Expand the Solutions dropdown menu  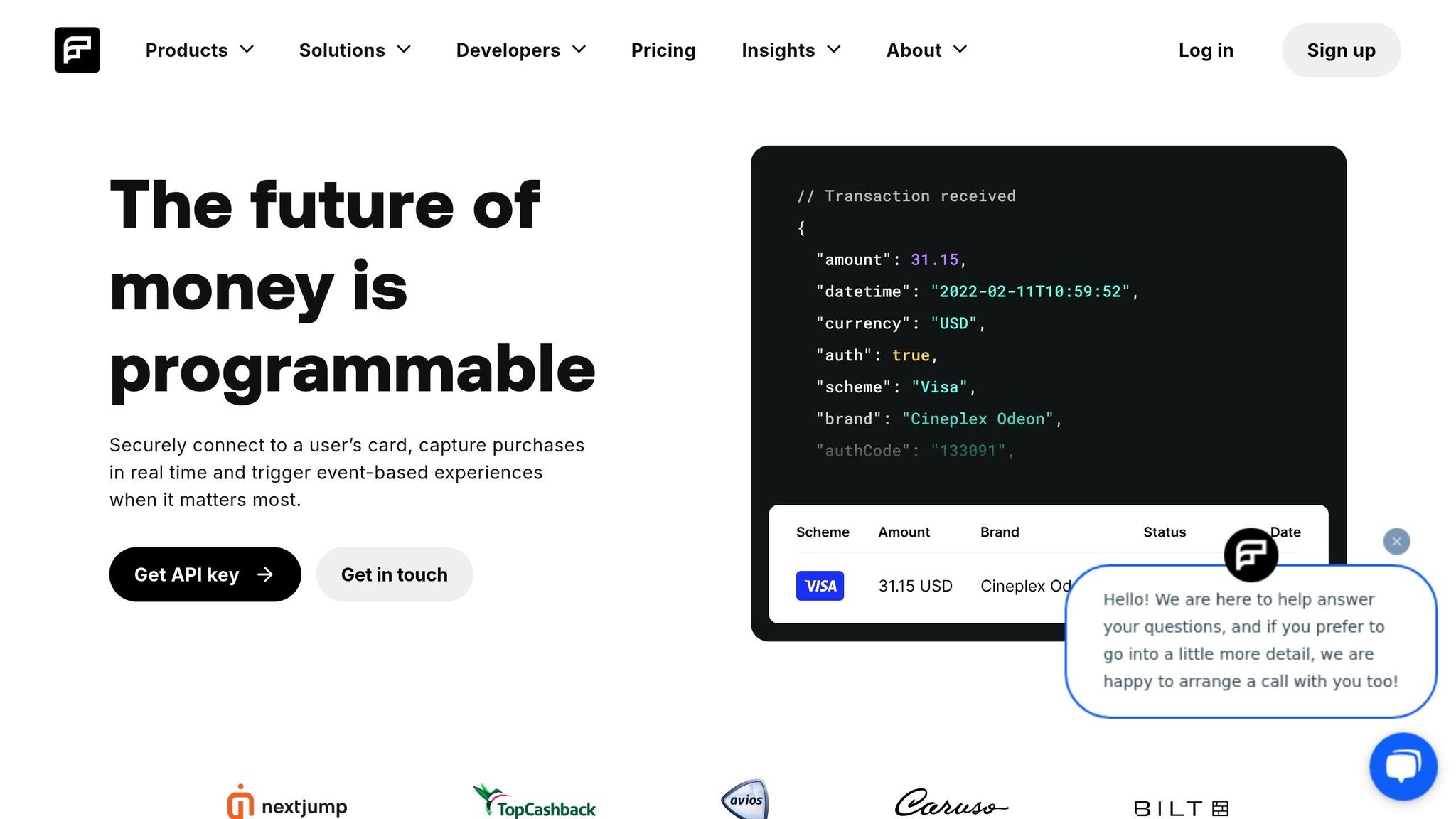point(355,50)
